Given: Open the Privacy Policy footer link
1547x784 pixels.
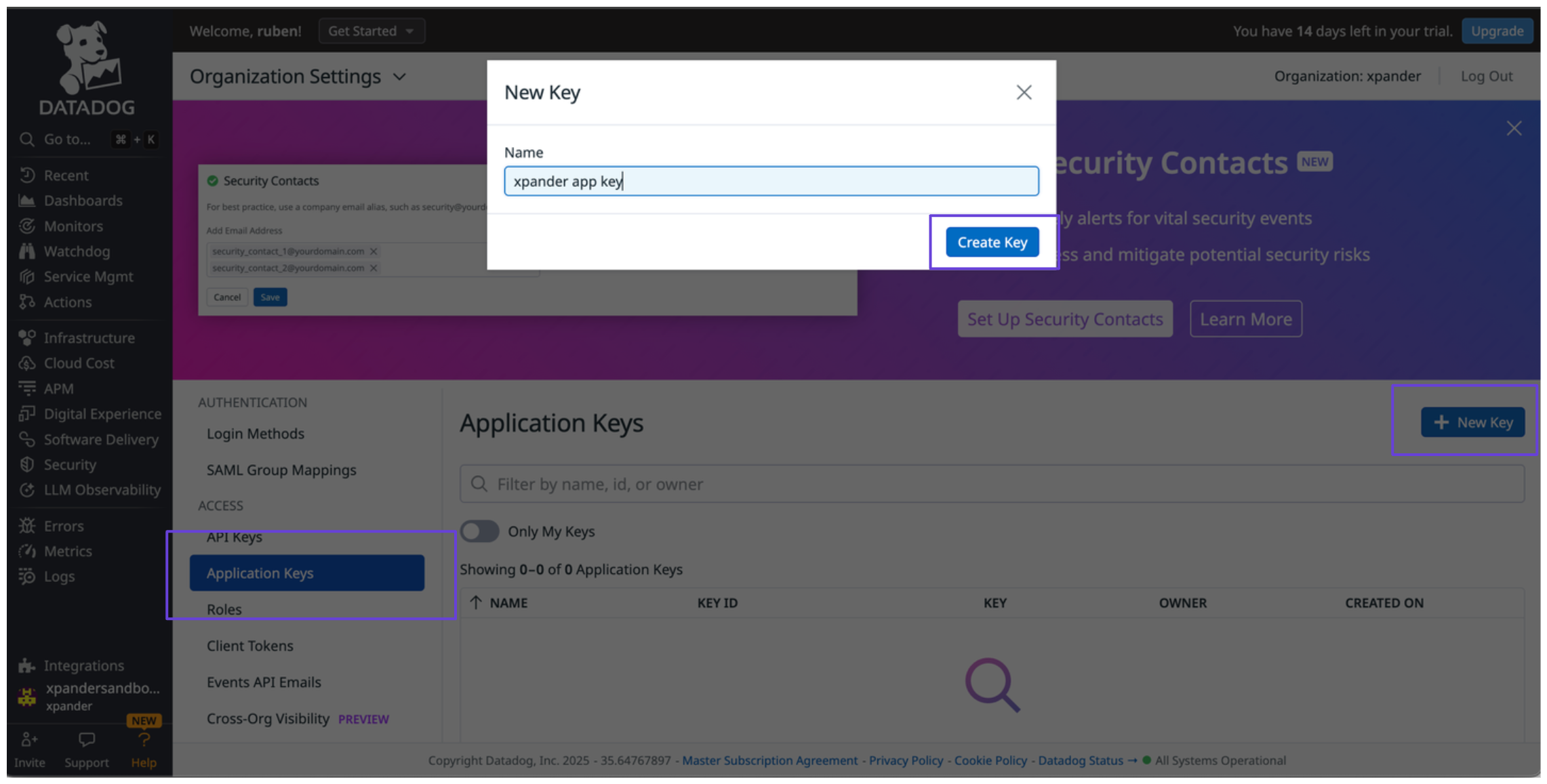Looking at the screenshot, I should [x=906, y=760].
